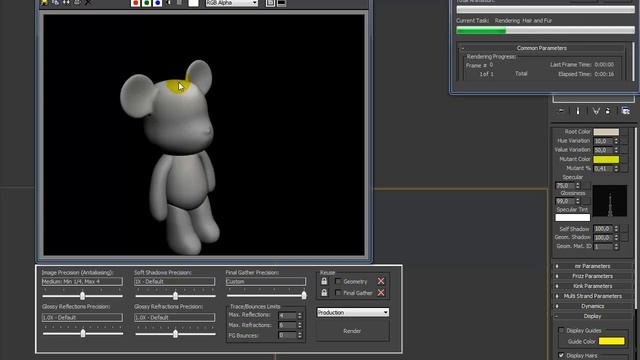Toggle the monochrome icon in render window

[x=179, y=3]
